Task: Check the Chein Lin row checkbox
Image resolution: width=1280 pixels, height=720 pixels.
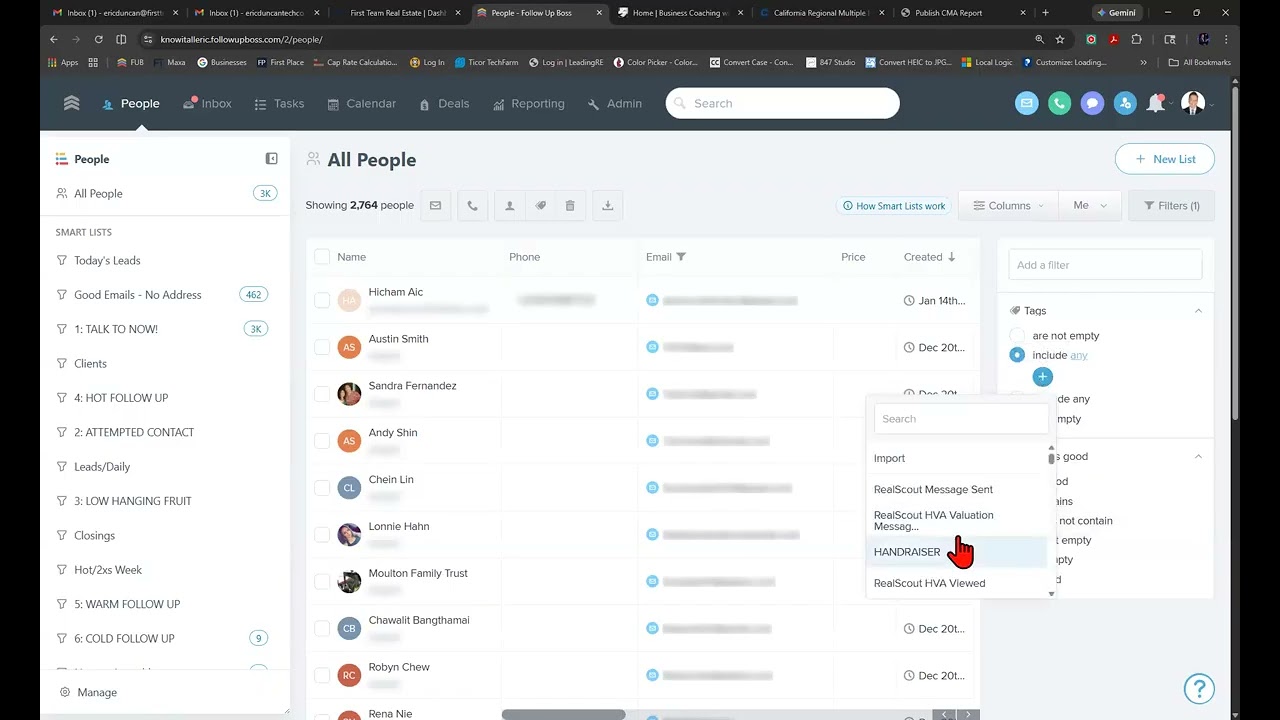Action: [322, 488]
